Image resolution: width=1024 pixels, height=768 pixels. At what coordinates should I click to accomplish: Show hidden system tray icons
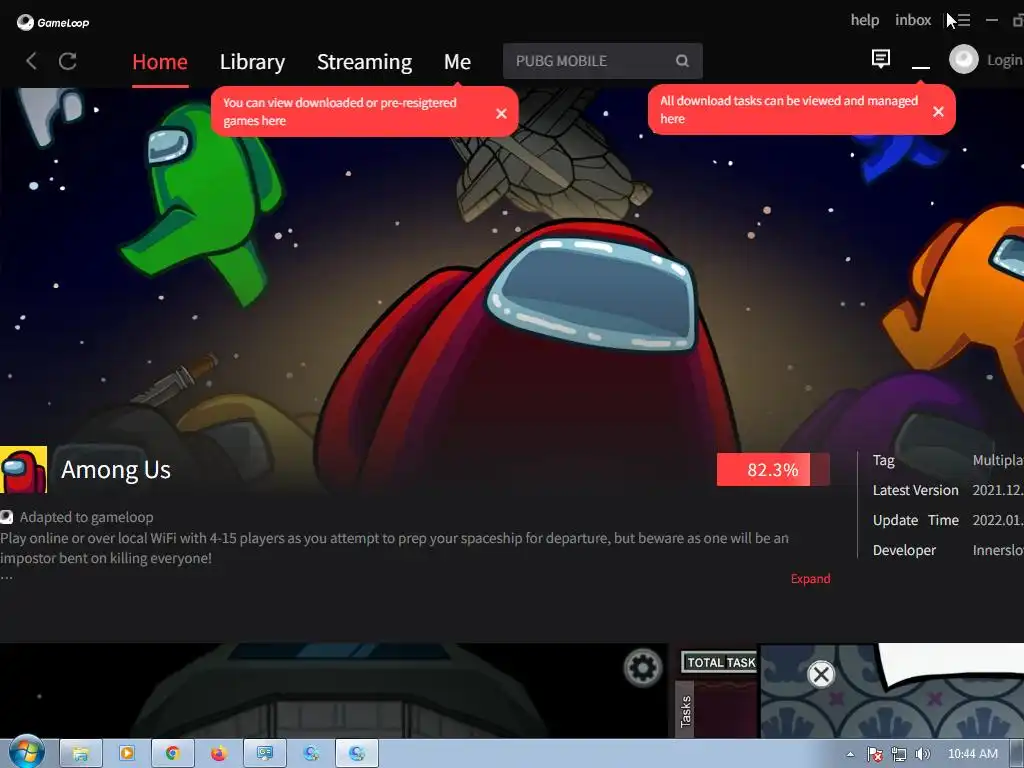[x=850, y=754]
